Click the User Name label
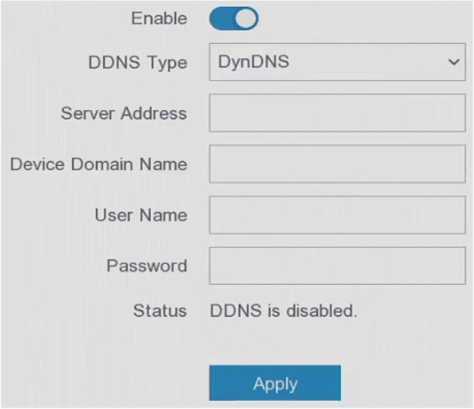Viewport: 474px width, 409px height. 141,215
